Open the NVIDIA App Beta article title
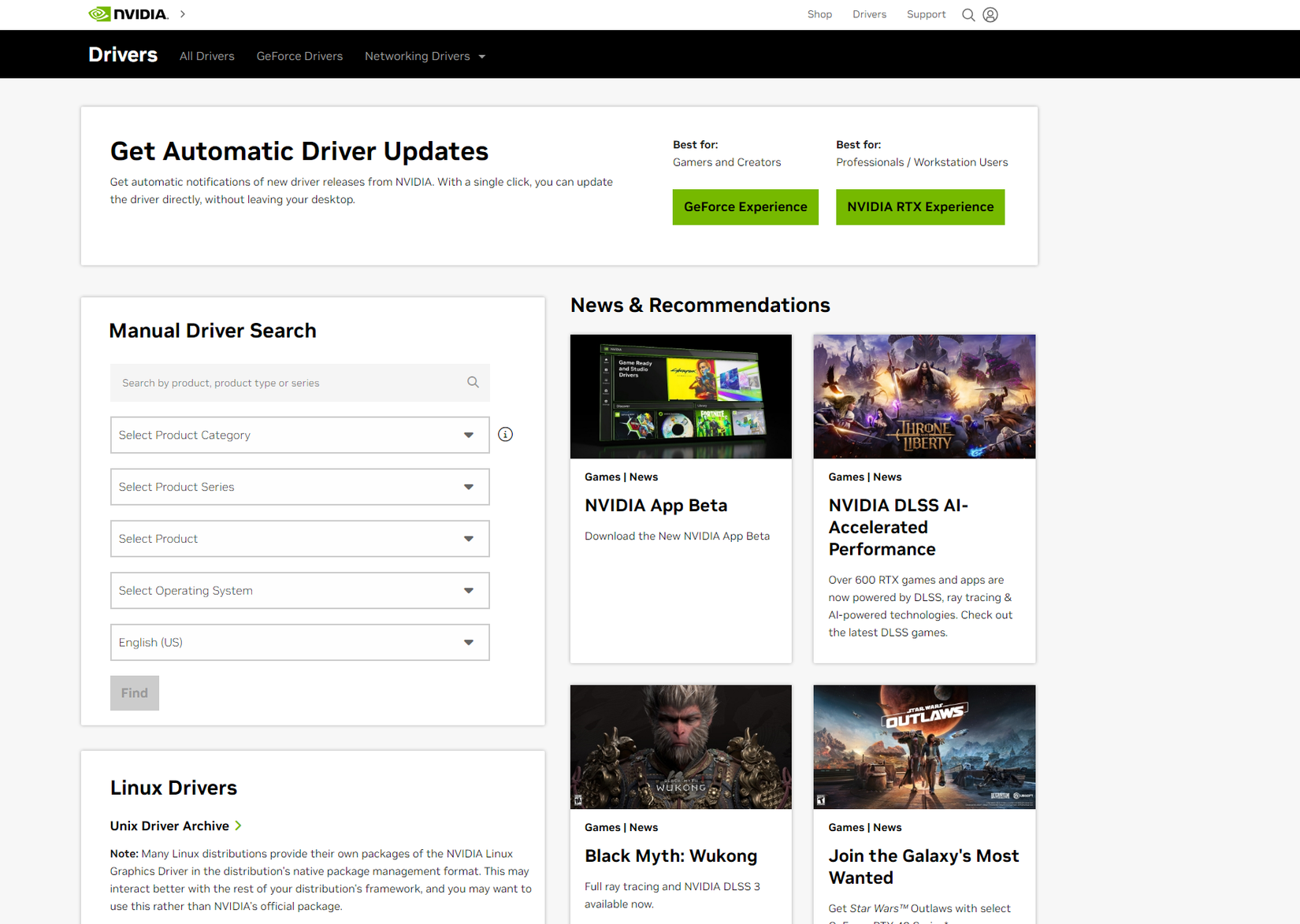 click(x=656, y=506)
